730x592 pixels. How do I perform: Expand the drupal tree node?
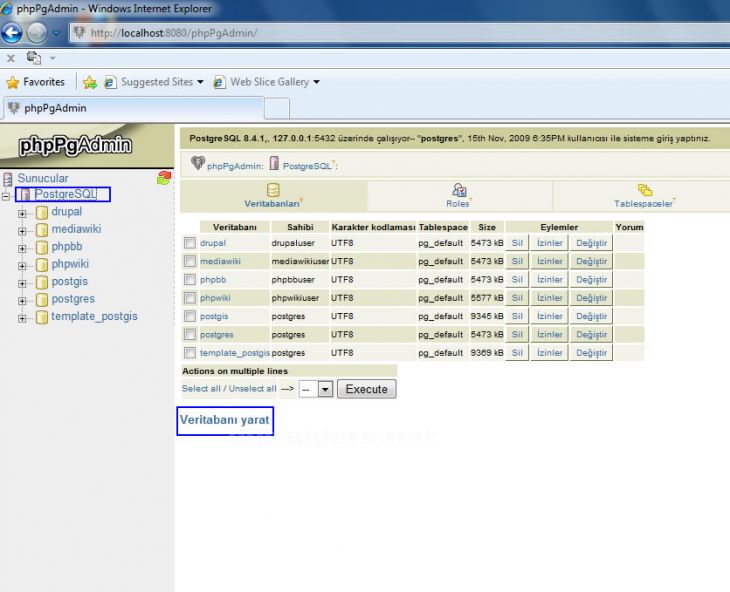click(x=22, y=214)
